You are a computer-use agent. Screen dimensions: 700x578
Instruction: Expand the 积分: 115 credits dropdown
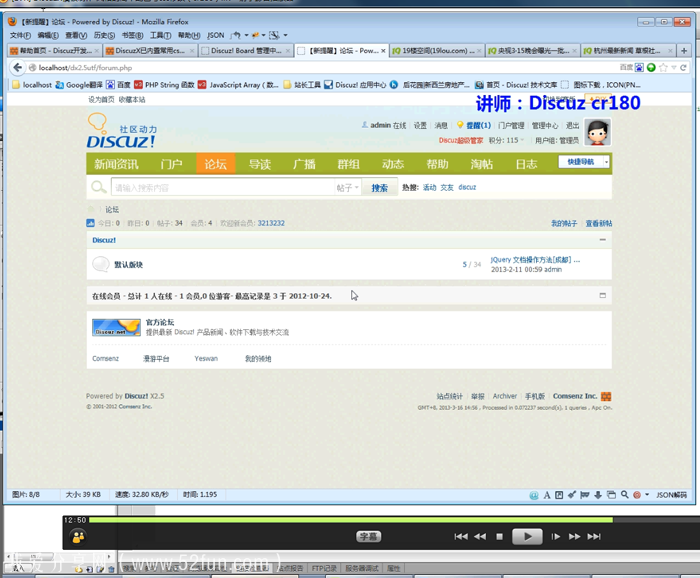(x=506, y=141)
